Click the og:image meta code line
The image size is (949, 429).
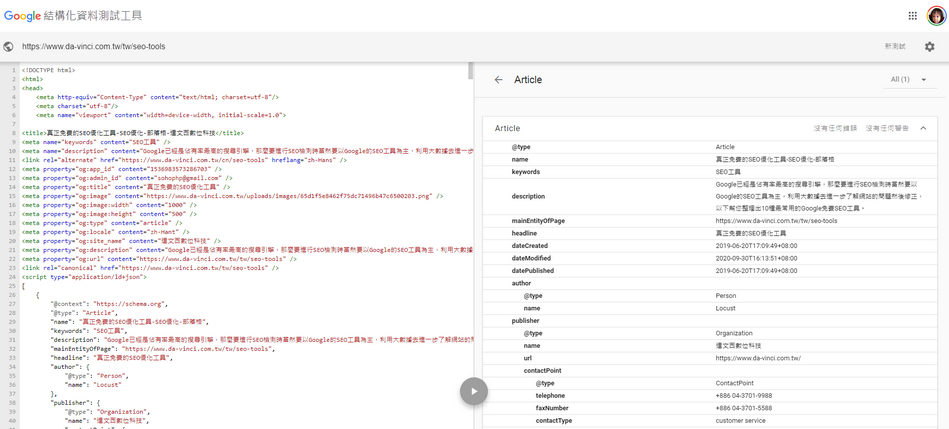[232, 196]
